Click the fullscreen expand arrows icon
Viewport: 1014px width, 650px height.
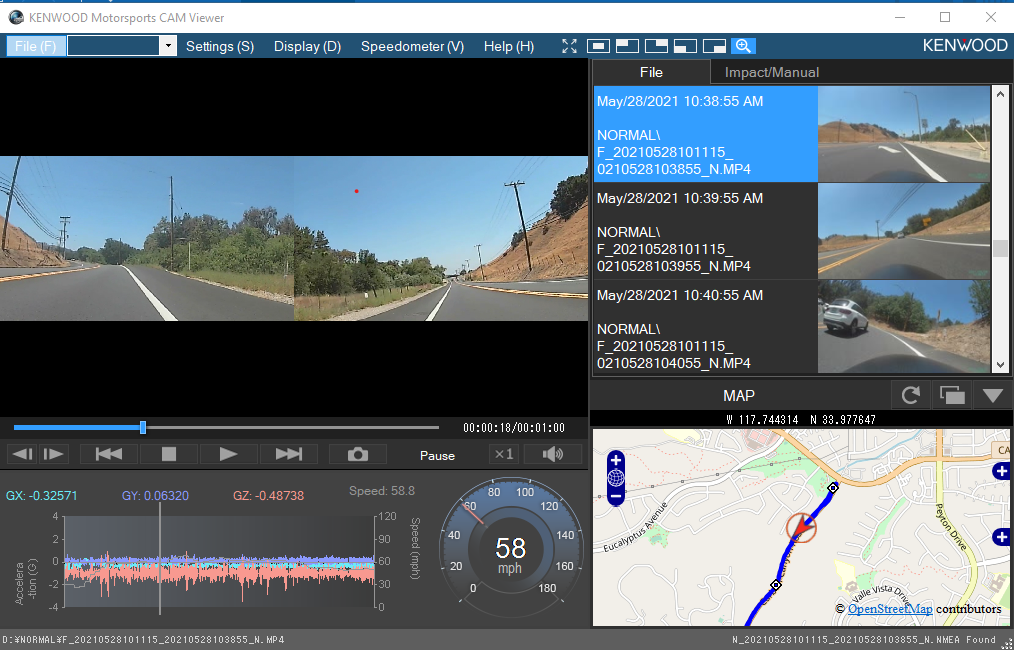[x=570, y=46]
